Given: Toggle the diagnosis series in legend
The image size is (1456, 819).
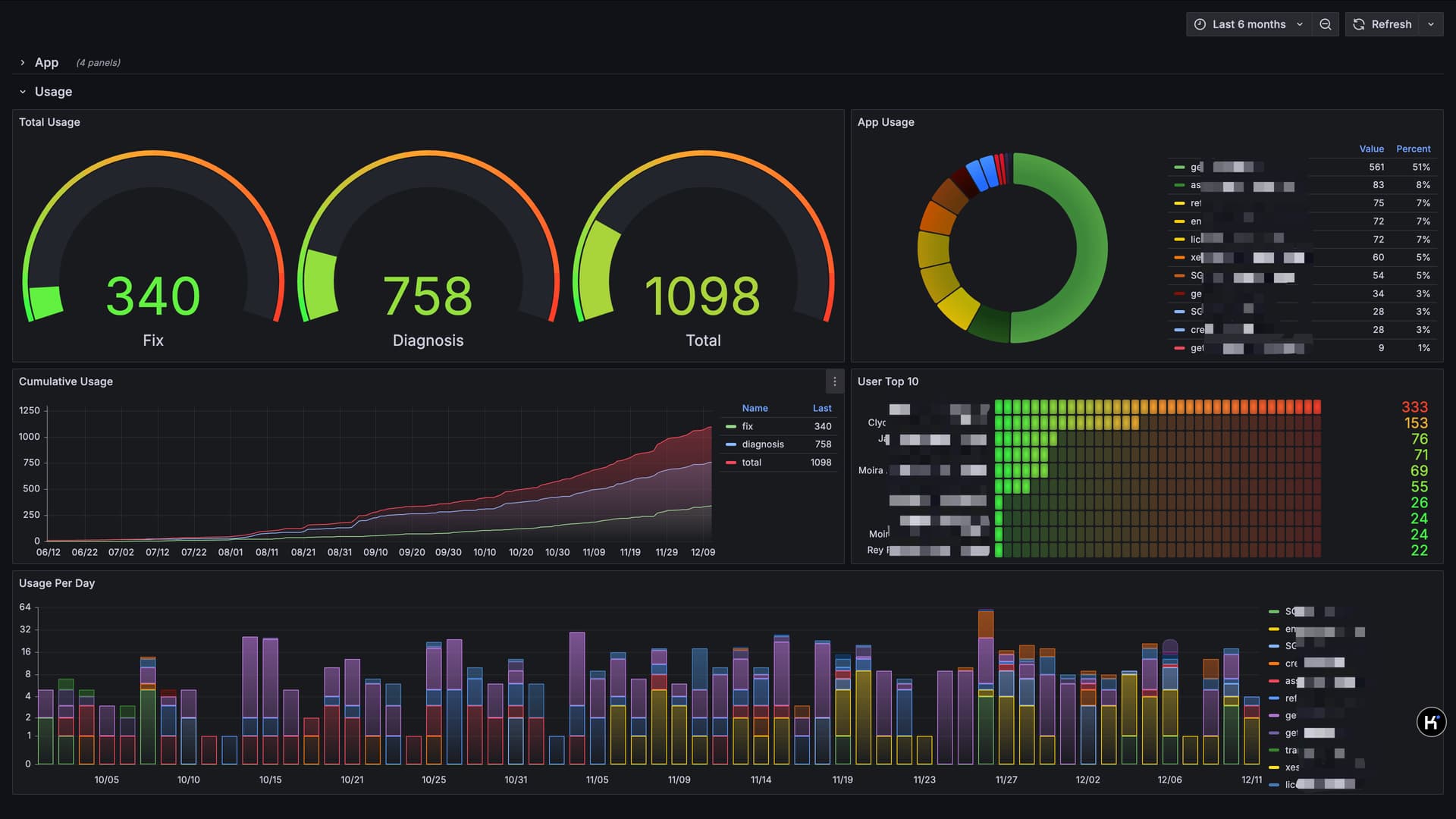Looking at the screenshot, I should click(762, 444).
